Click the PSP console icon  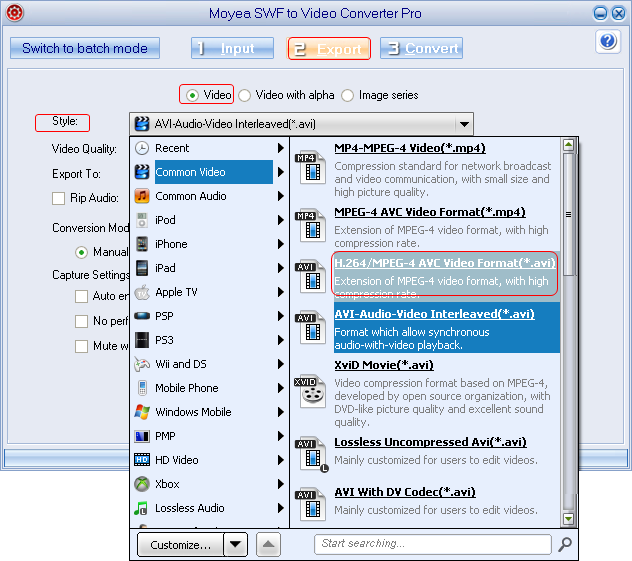click(x=142, y=316)
